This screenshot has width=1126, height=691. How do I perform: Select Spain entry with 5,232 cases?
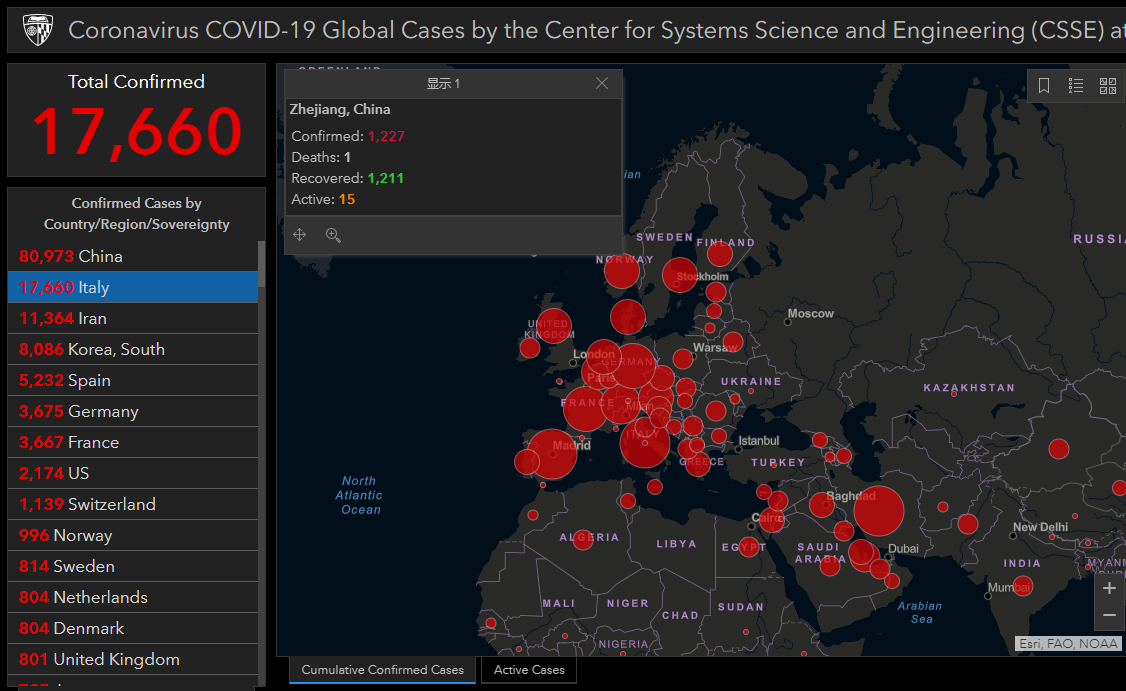point(133,380)
